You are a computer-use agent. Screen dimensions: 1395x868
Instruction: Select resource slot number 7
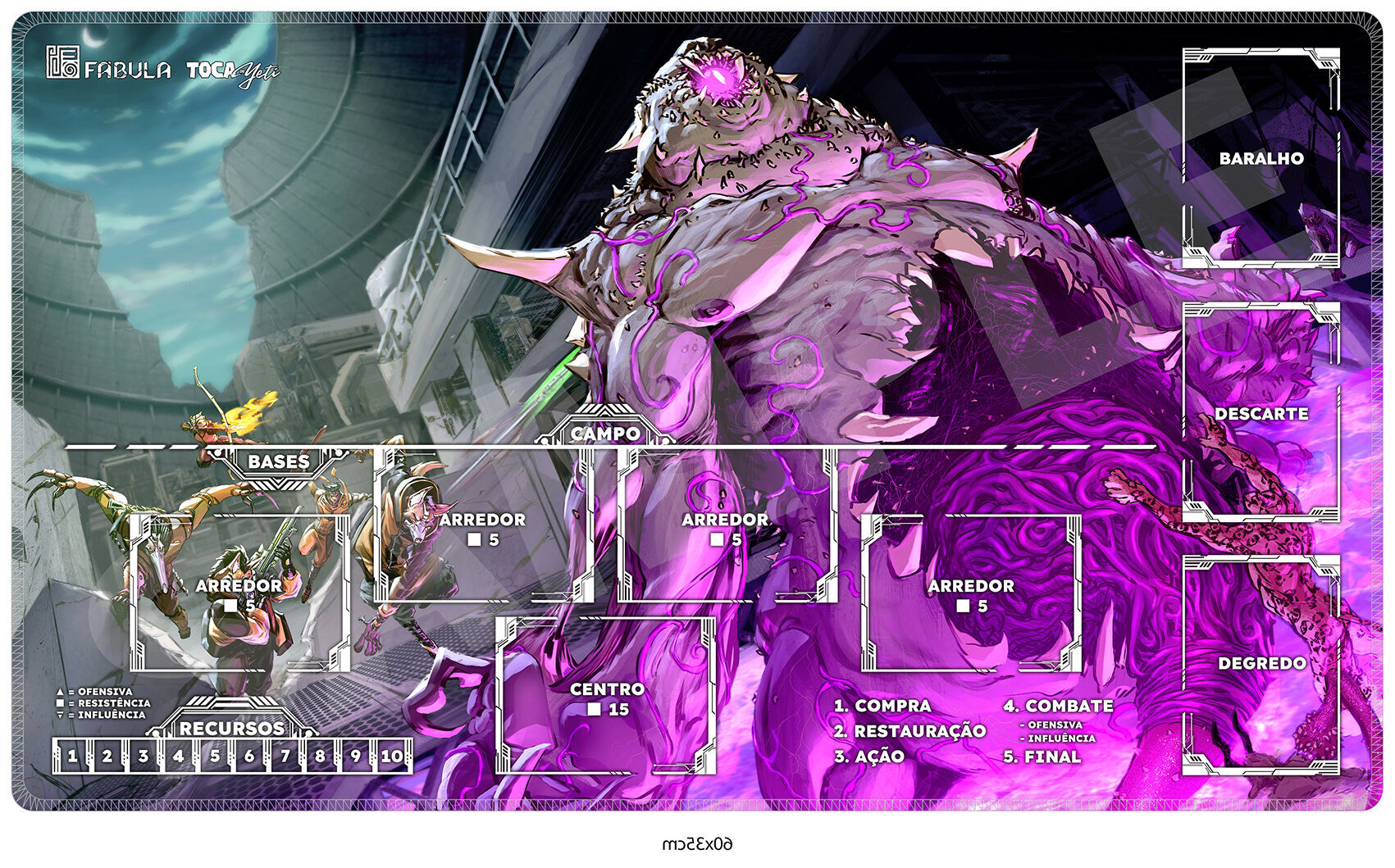point(285,756)
